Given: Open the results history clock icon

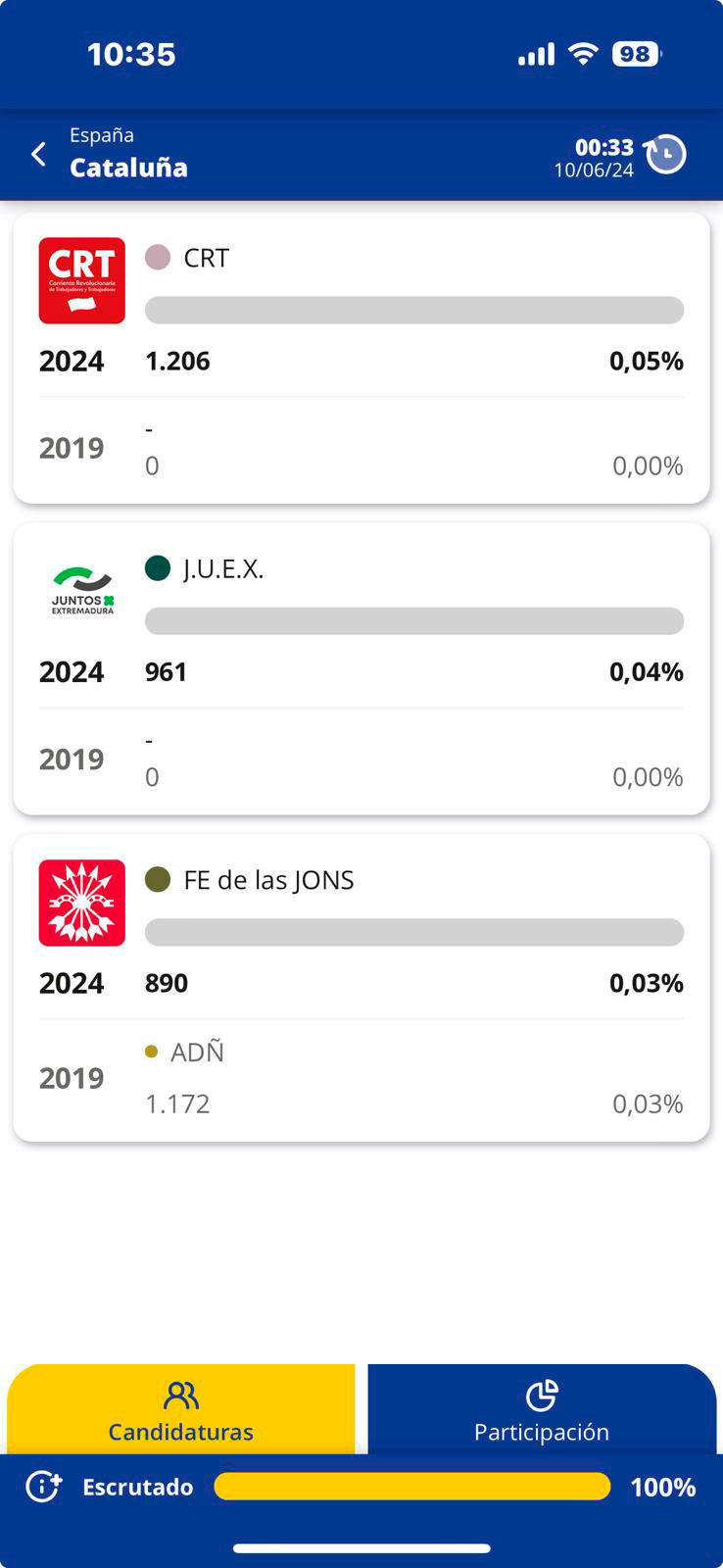Looking at the screenshot, I should point(666,154).
